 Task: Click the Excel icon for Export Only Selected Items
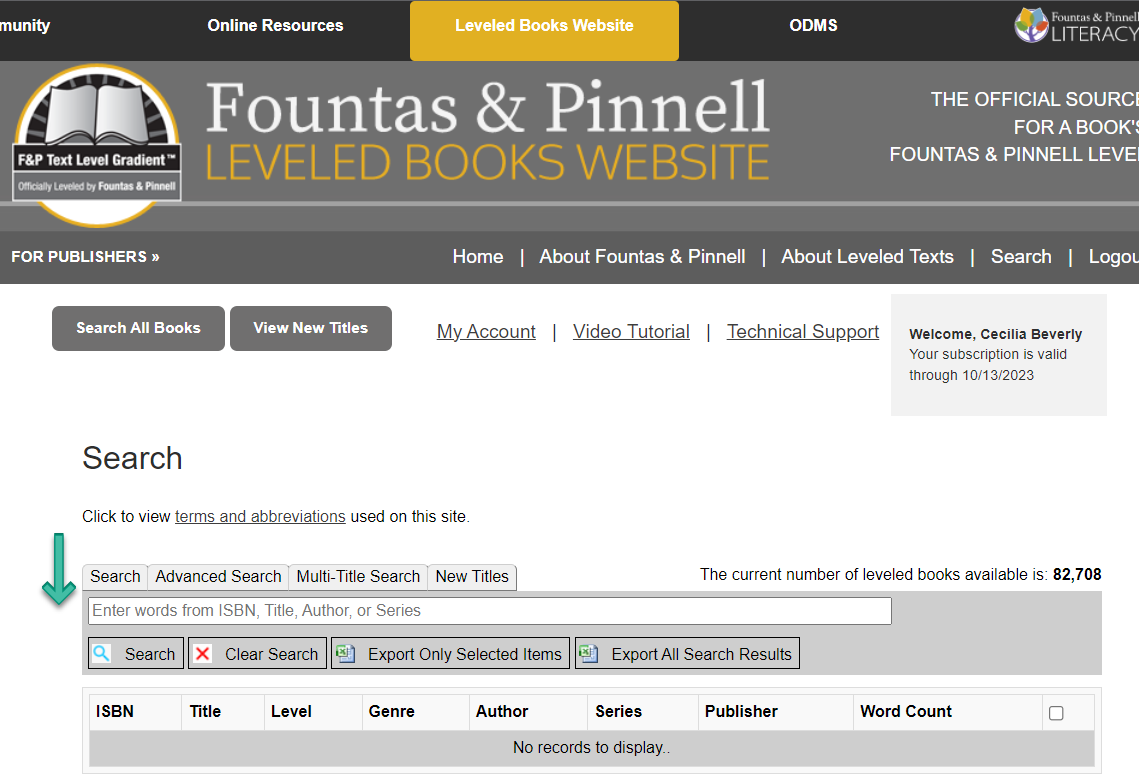(x=346, y=654)
